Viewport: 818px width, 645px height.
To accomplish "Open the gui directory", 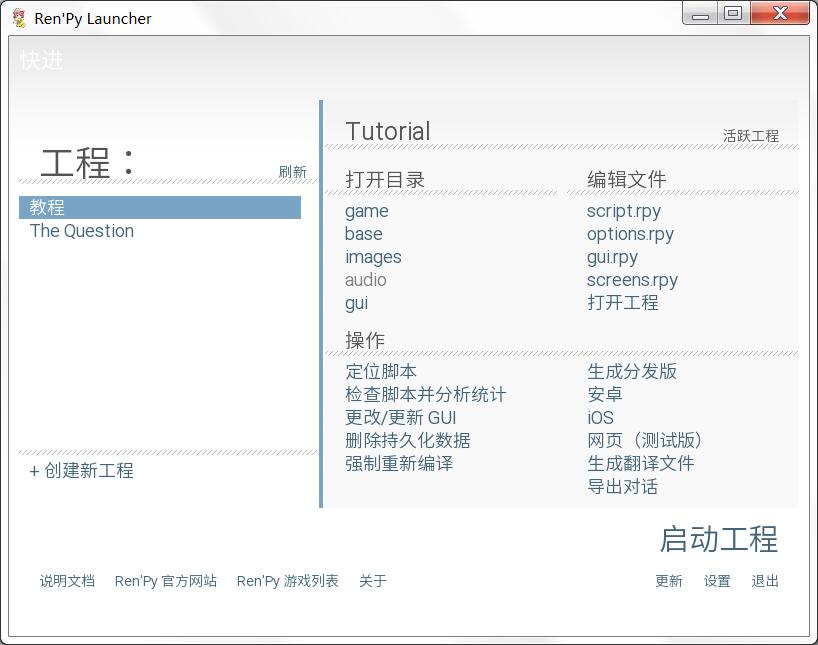I will tap(356, 303).
